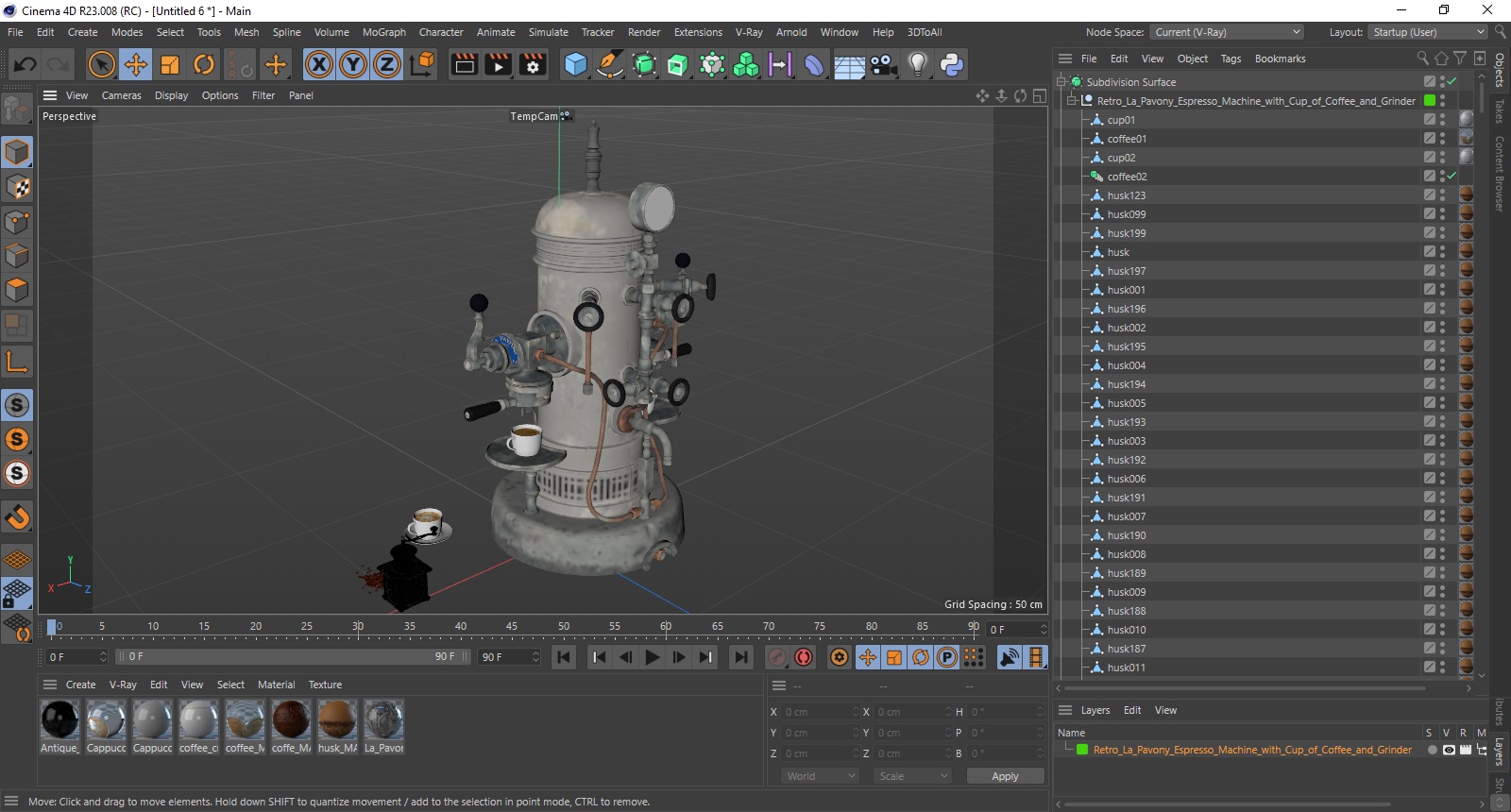This screenshot has width=1511, height=812.
Task: Toggle timeline sound playback icon
Action: coord(1010,657)
